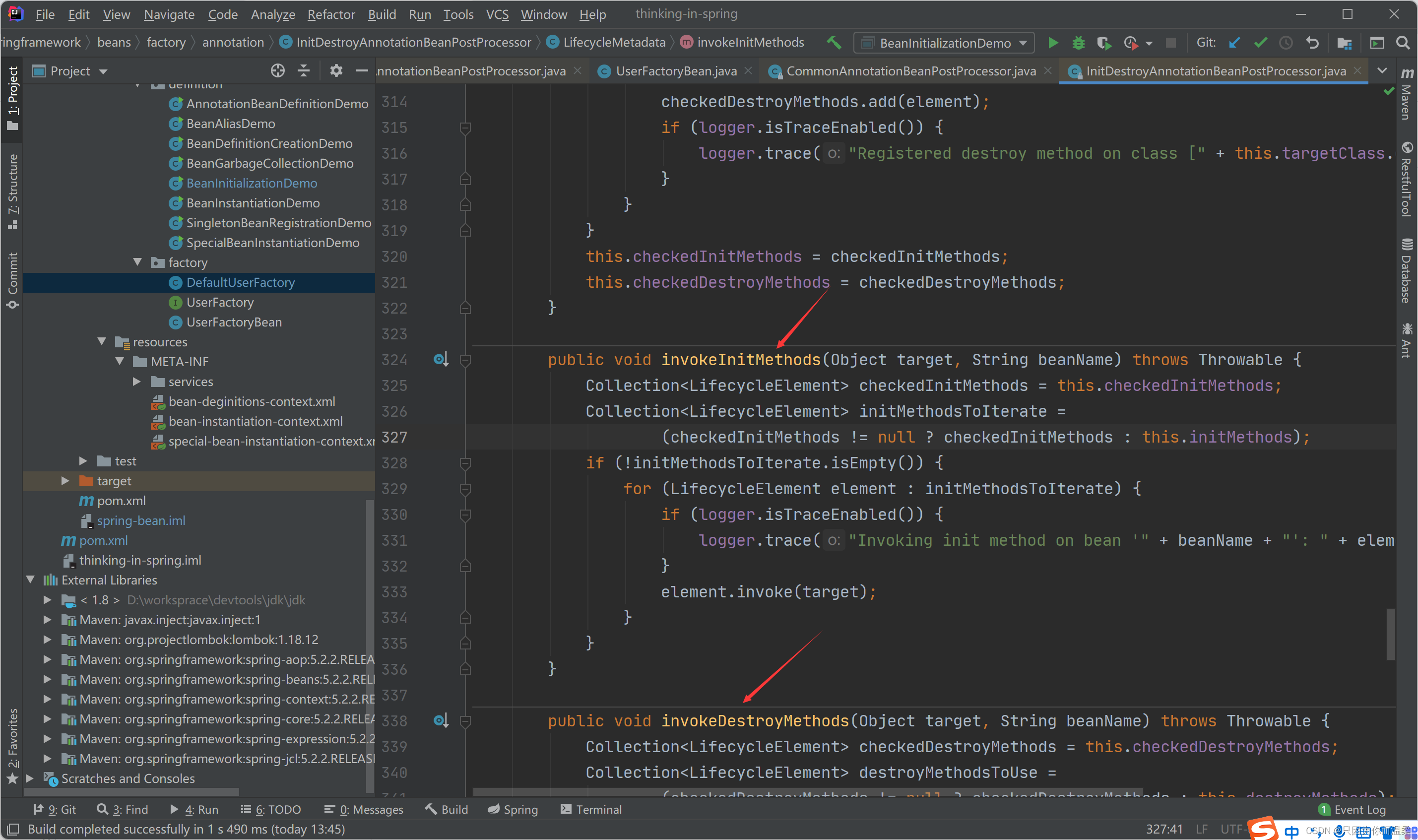Open Project panel settings gear
Viewport: 1418px width, 840px height.
[336, 71]
